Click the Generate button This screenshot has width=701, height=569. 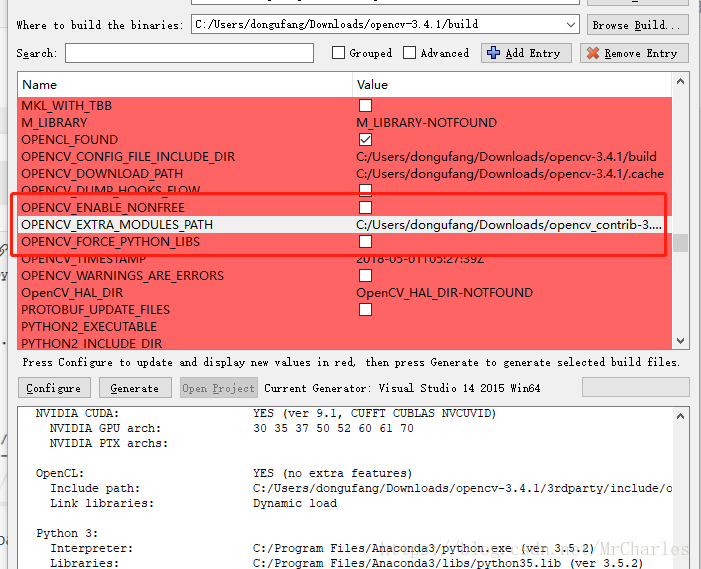pos(135,388)
